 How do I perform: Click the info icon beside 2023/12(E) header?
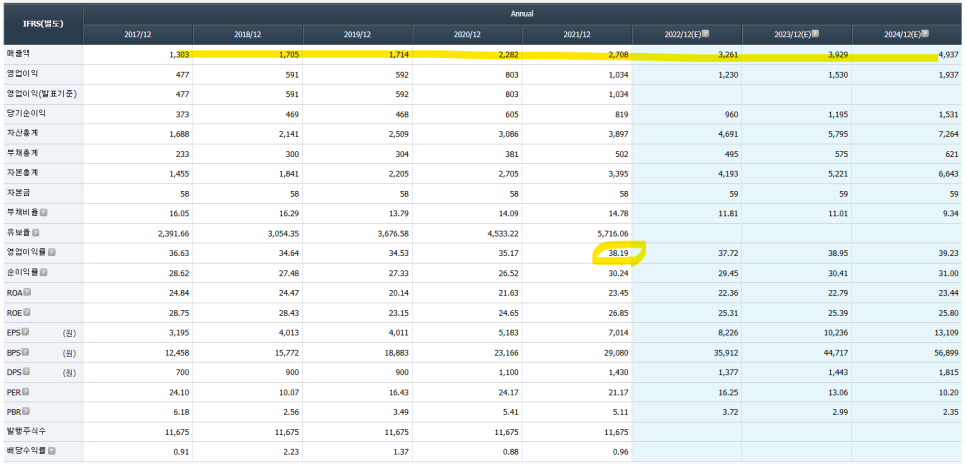point(816,33)
